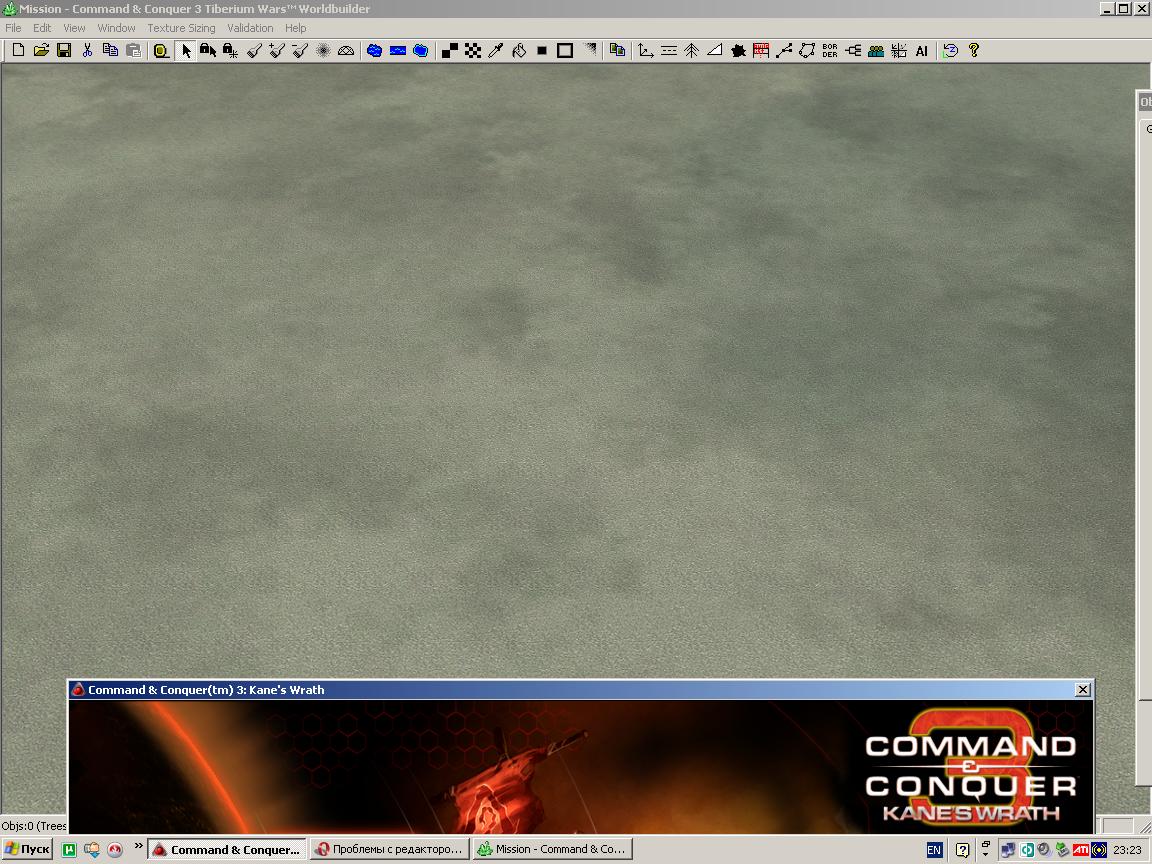Choose the lock and pointer selection tool
The image size is (1152, 864).
click(x=208, y=50)
